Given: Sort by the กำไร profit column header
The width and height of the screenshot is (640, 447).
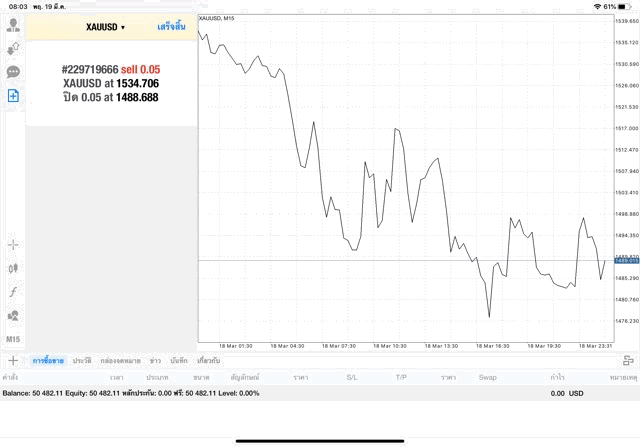Looking at the screenshot, I should pyautogui.click(x=556, y=377).
